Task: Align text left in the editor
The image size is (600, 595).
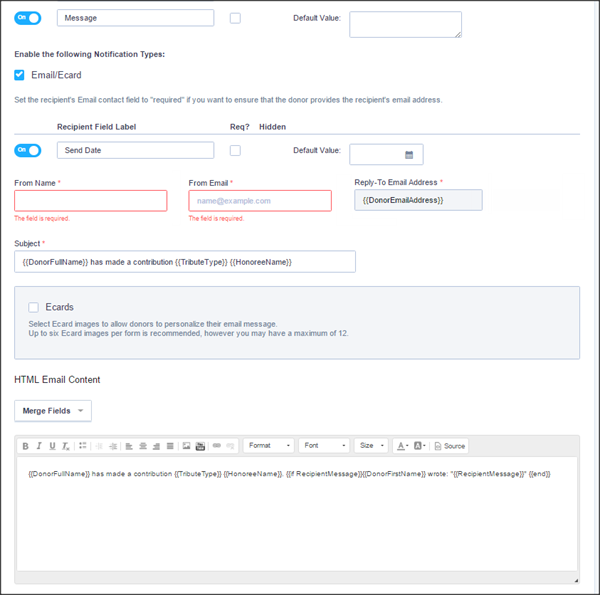Action: pyautogui.click(x=129, y=446)
